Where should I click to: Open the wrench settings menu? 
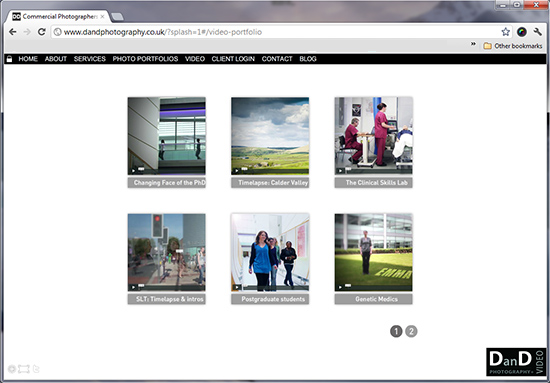(x=537, y=32)
